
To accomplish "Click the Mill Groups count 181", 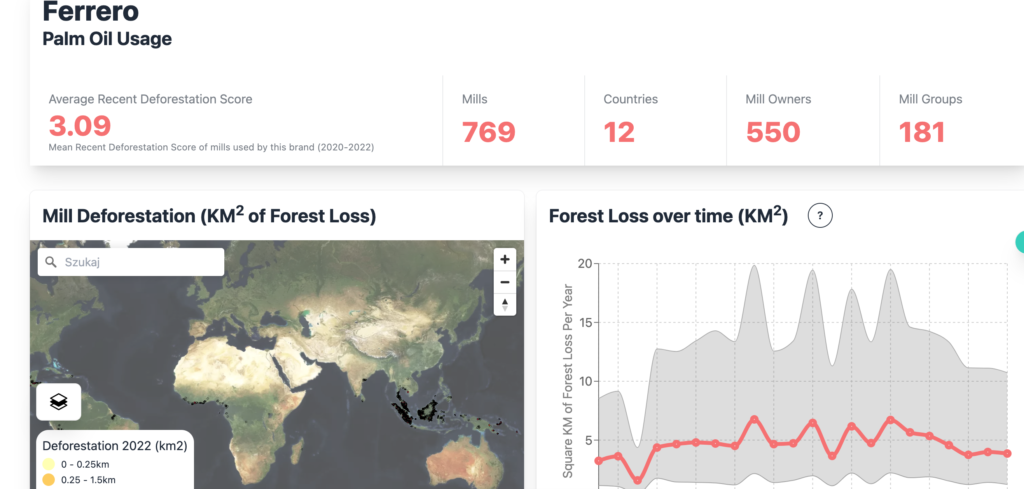I will point(922,132).
